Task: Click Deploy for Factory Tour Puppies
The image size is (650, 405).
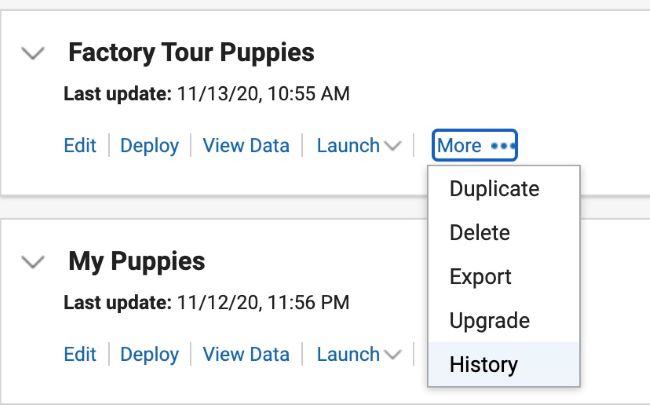Action: tap(149, 146)
